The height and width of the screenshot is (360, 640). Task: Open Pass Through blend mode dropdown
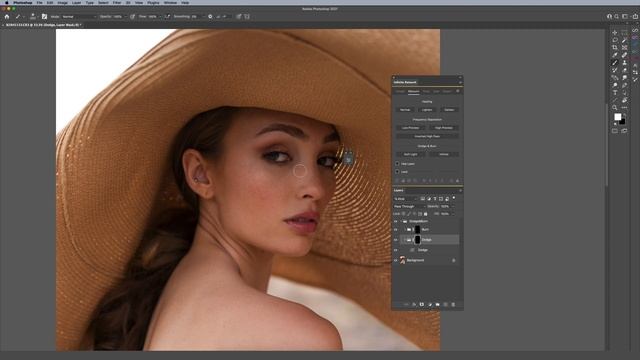click(x=409, y=207)
